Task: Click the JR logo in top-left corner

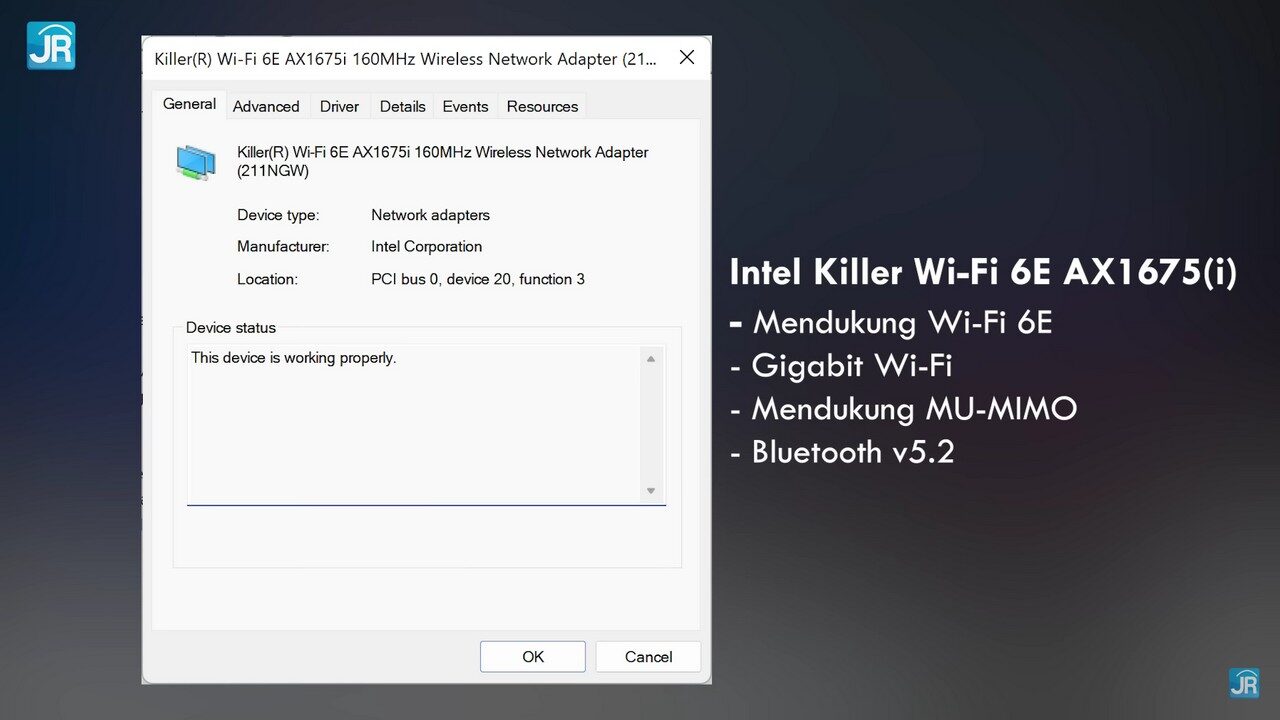Action: tap(50, 45)
